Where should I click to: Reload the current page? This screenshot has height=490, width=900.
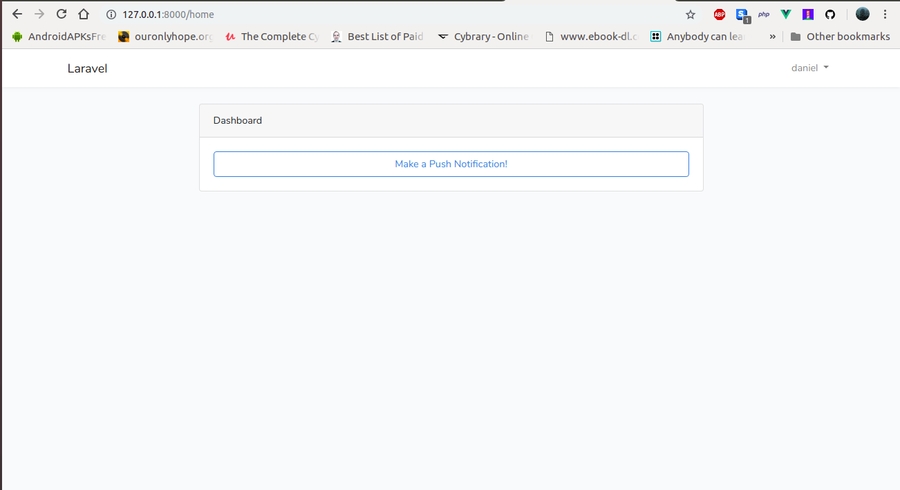click(x=61, y=15)
